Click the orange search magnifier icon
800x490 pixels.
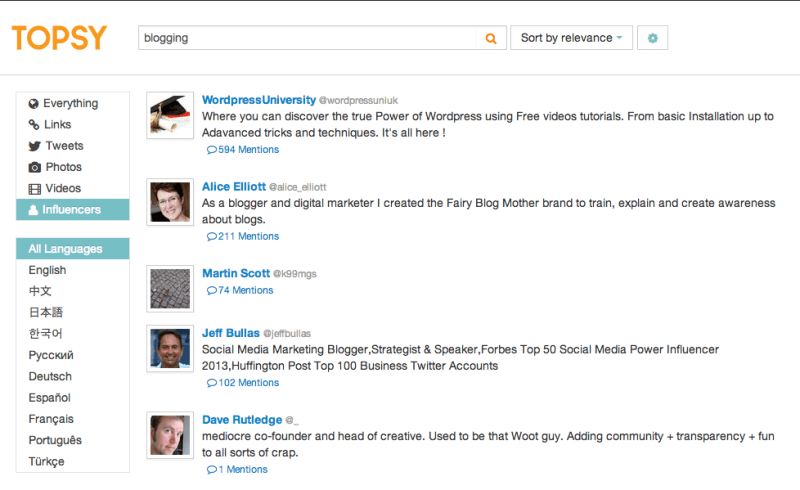point(491,38)
